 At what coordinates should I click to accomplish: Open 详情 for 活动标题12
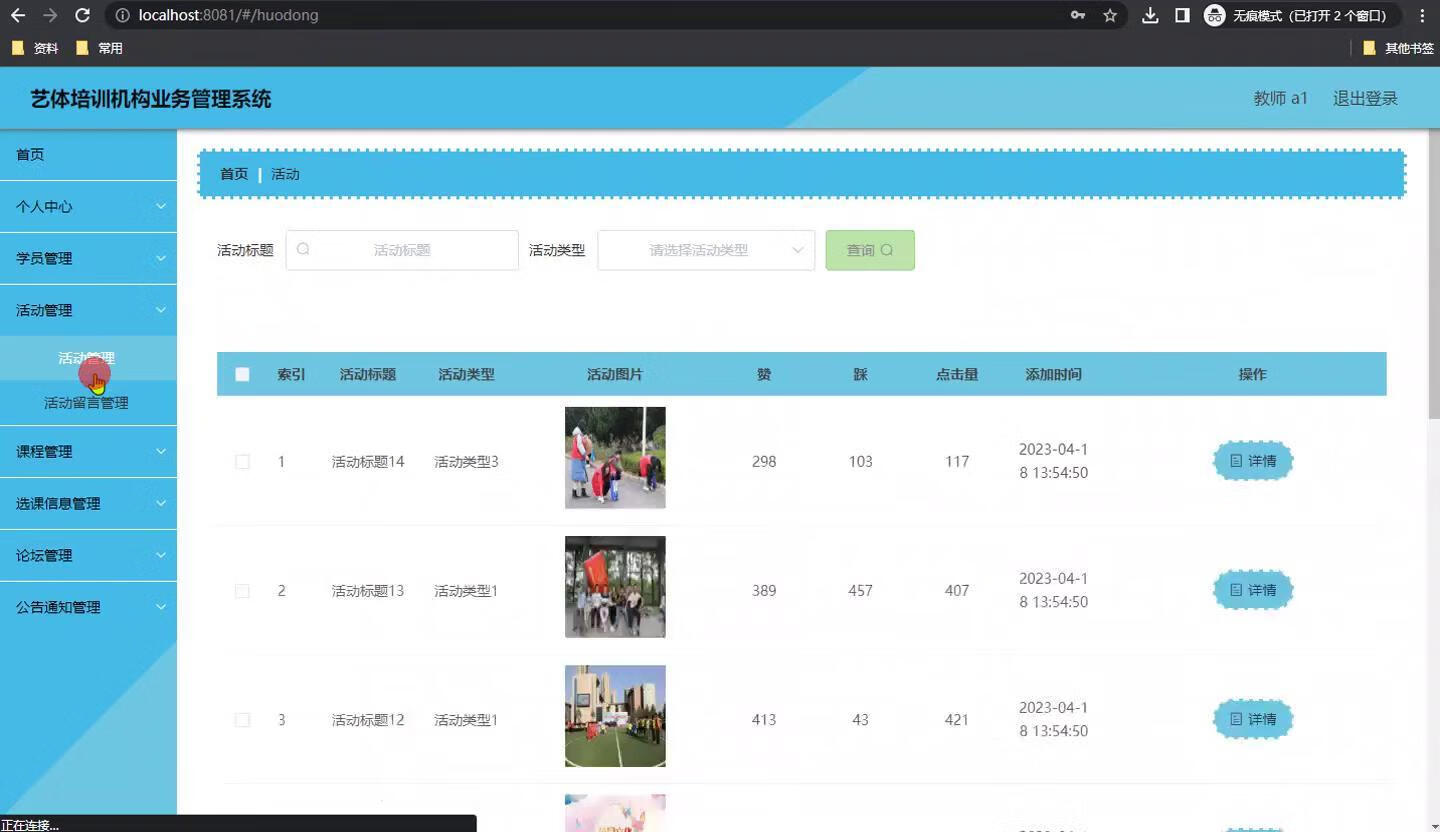coord(1253,719)
